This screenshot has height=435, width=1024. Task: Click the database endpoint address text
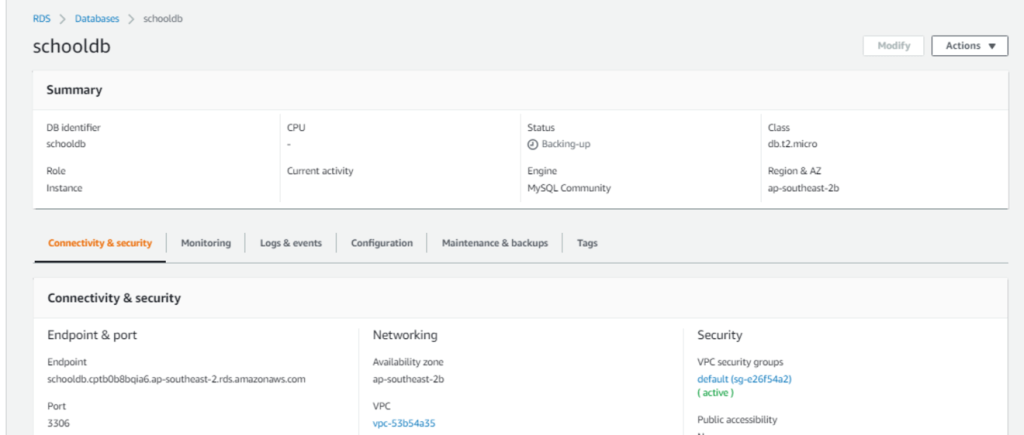click(x=176, y=379)
